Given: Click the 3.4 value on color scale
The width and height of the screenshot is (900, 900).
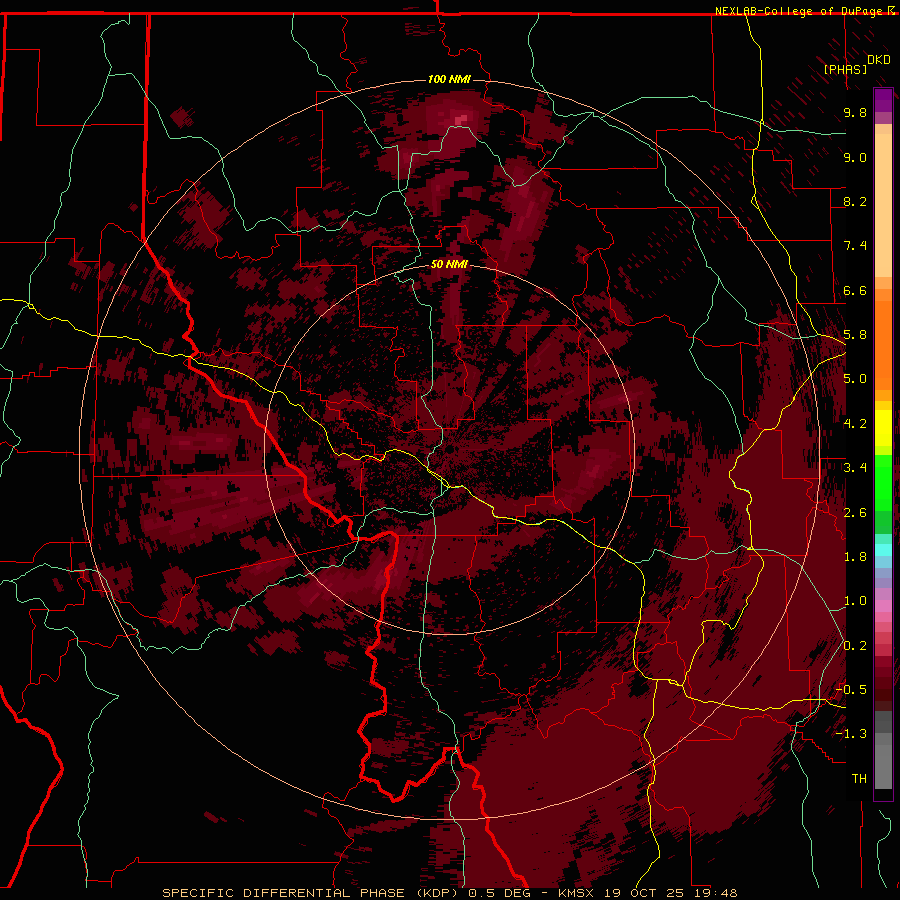Looking at the screenshot, I should (x=855, y=468).
